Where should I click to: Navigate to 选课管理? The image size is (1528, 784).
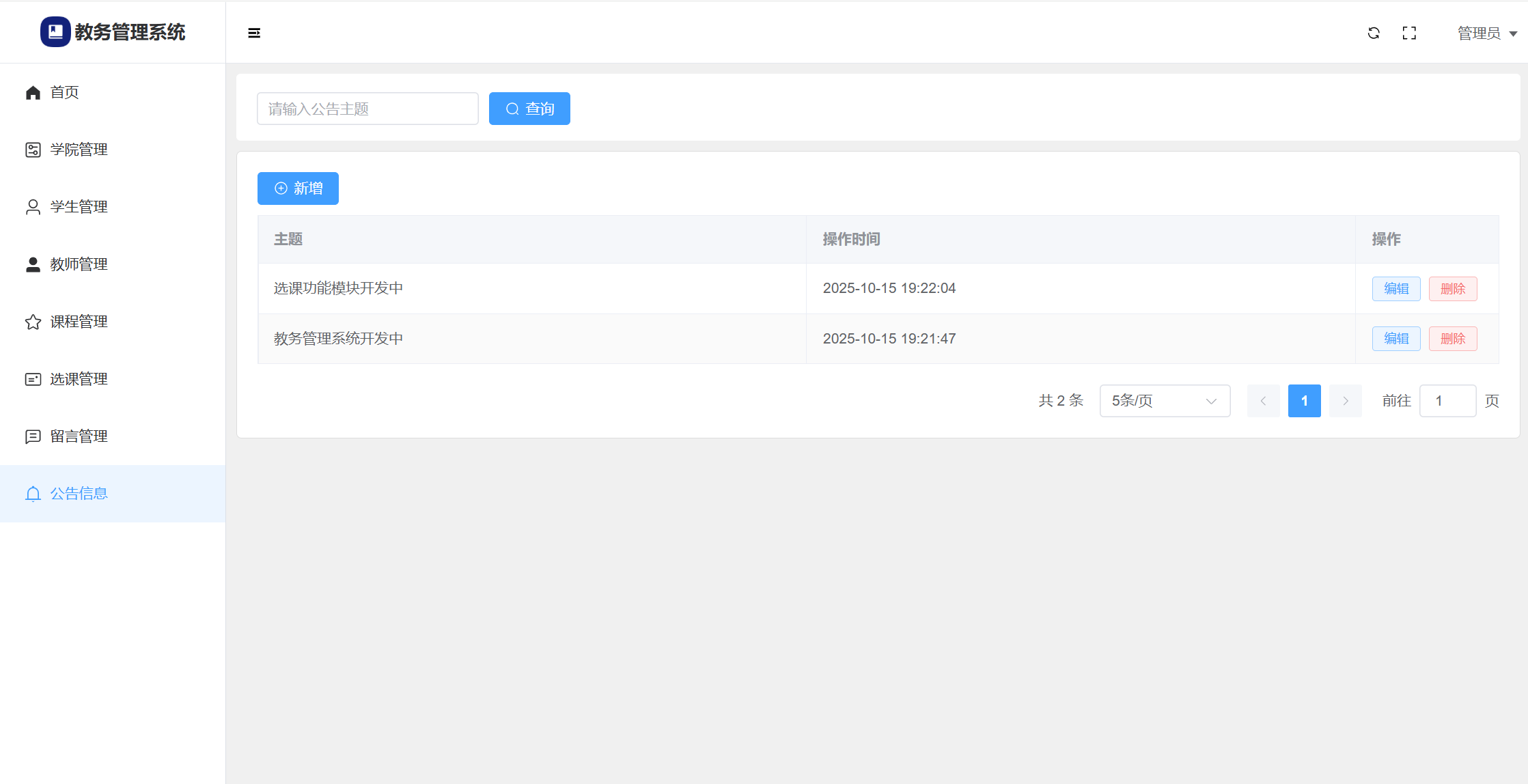click(x=79, y=379)
